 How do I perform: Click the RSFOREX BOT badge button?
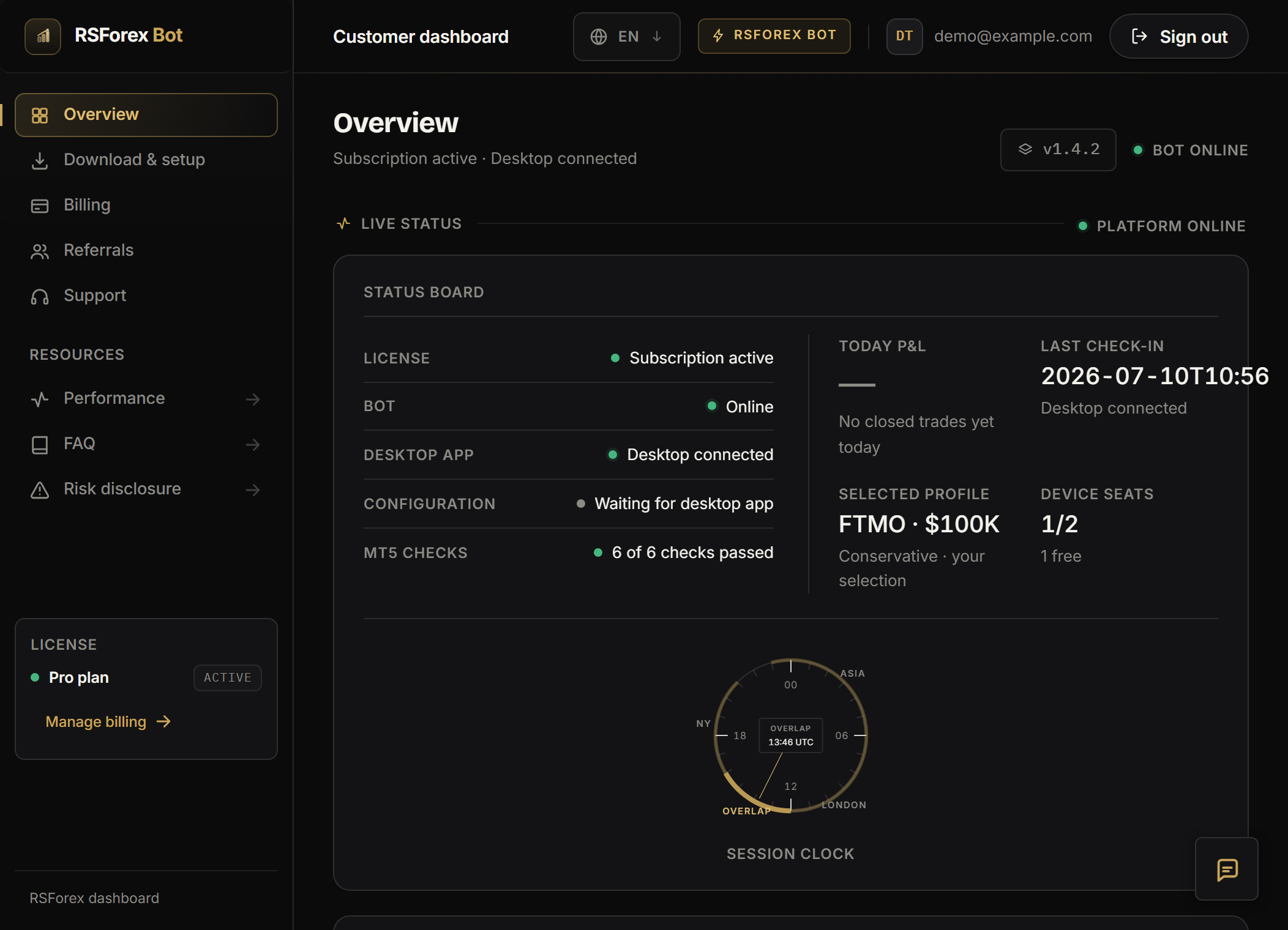point(774,35)
